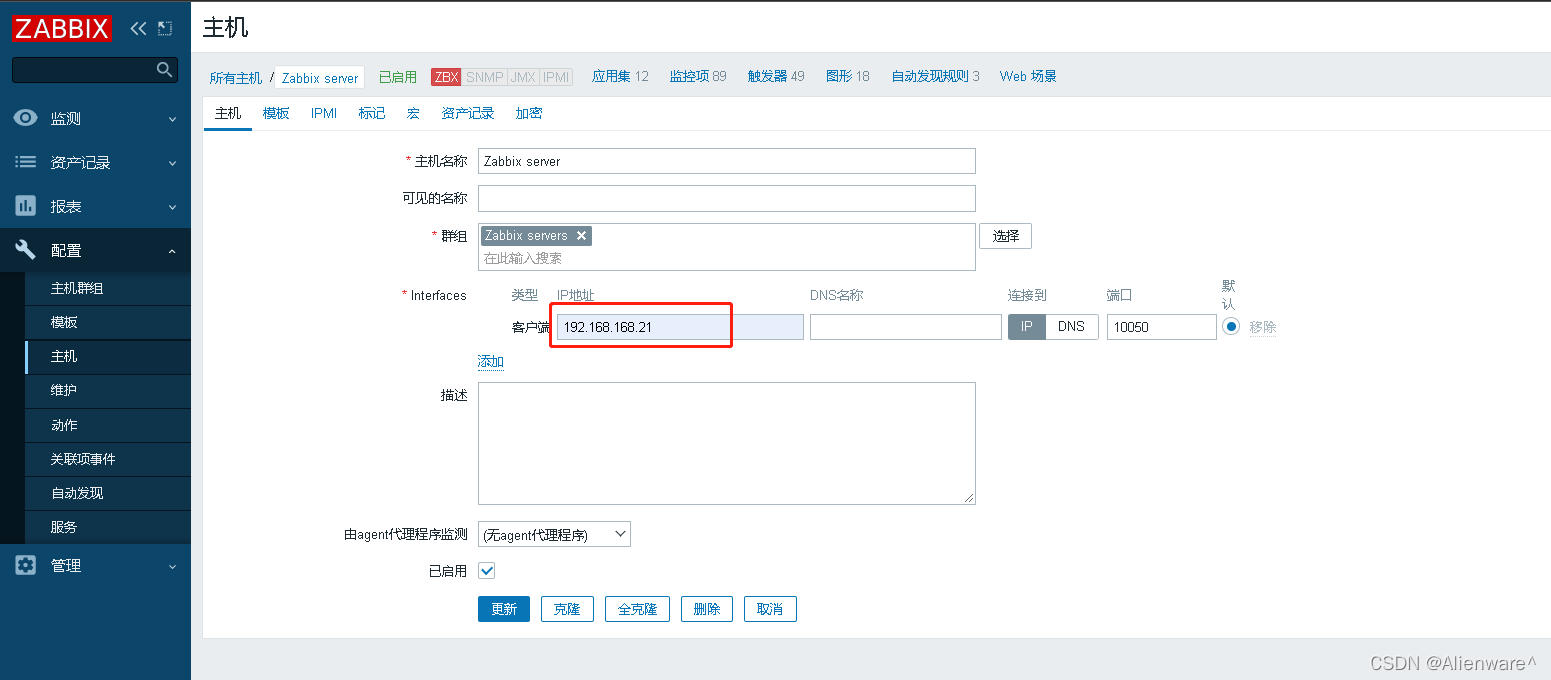Switch to the 主机 tab
1551x680 pixels.
point(228,113)
